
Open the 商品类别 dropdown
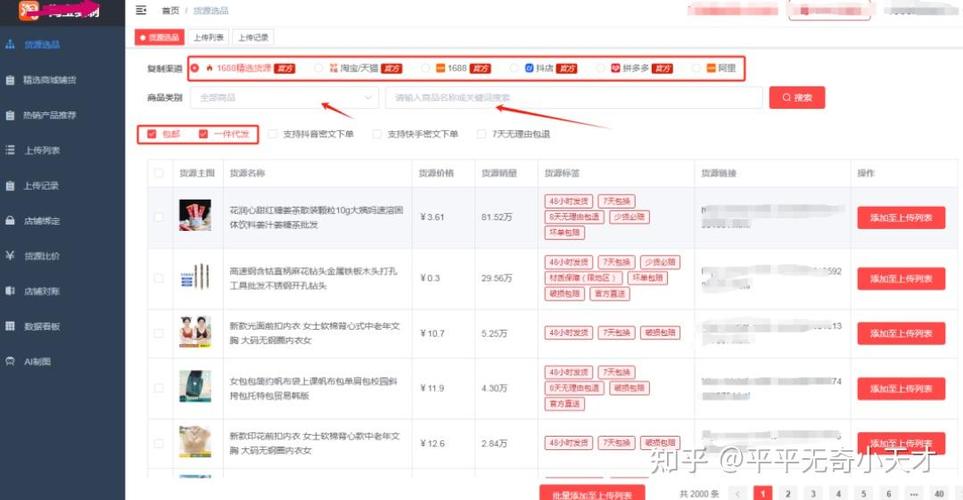(x=284, y=98)
